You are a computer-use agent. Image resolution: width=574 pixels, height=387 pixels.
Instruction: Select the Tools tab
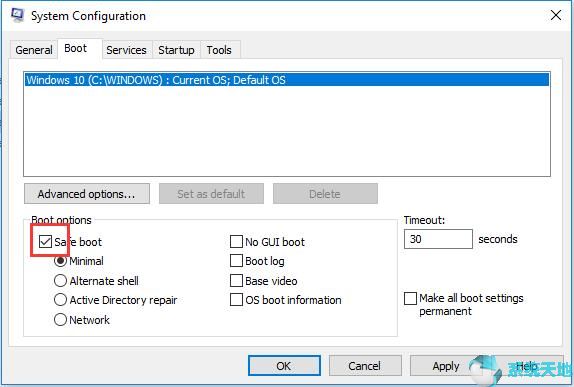(219, 50)
